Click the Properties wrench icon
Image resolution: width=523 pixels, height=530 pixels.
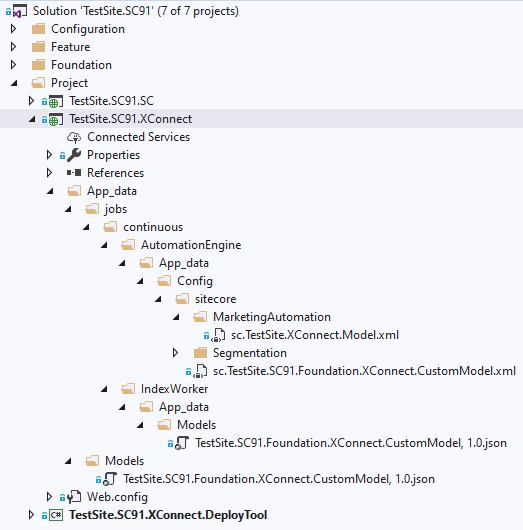[74, 155]
